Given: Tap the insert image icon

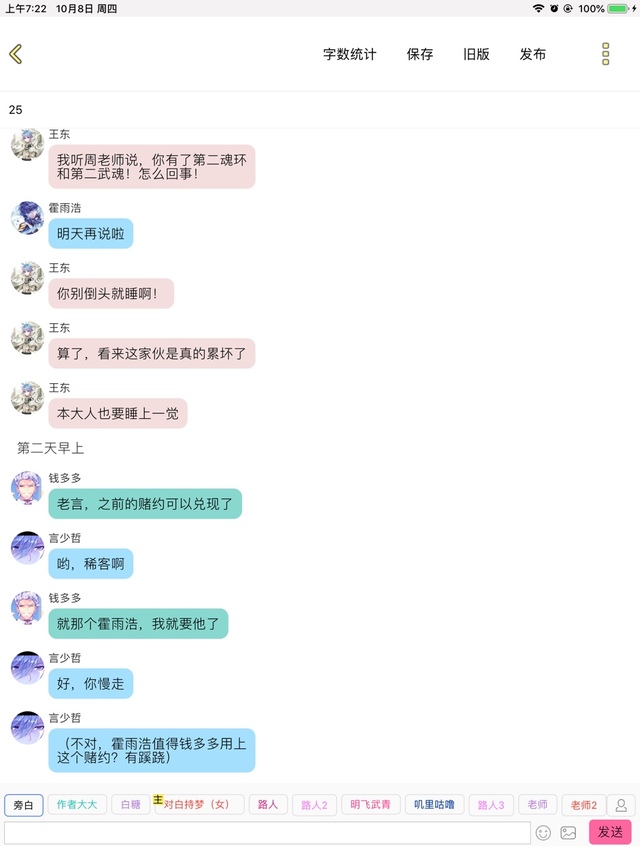Looking at the screenshot, I should coord(568,832).
